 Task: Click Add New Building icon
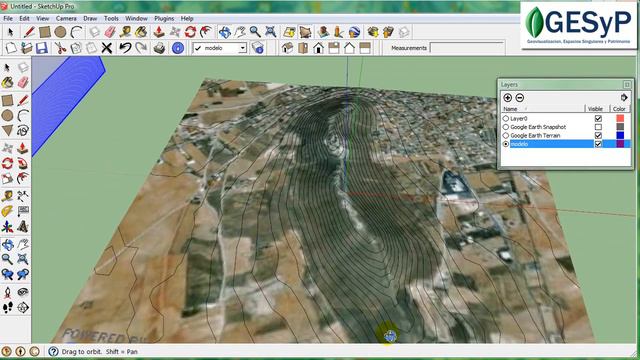(x=323, y=31)
